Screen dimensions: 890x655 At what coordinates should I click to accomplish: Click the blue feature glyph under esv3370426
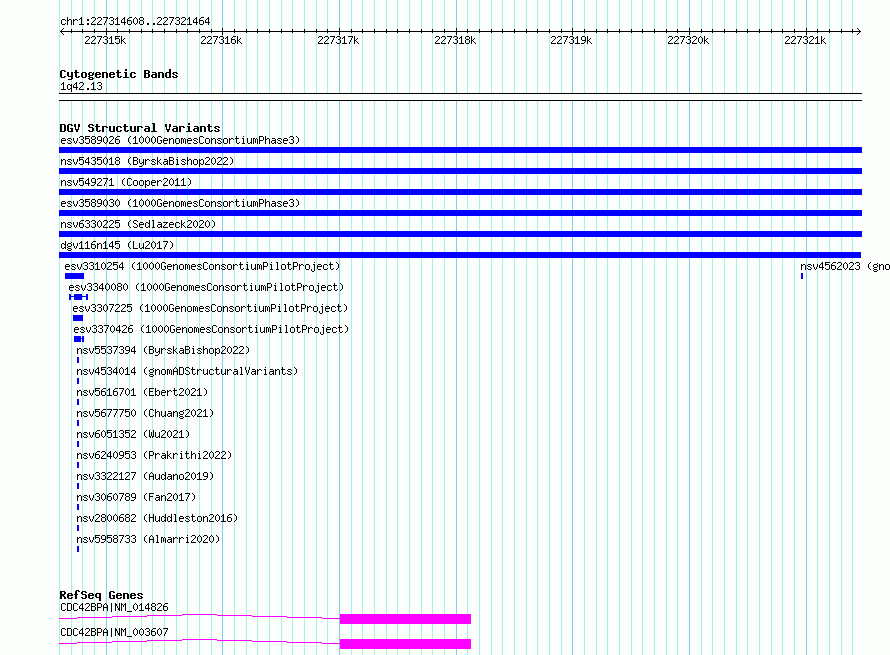point(79,339)
